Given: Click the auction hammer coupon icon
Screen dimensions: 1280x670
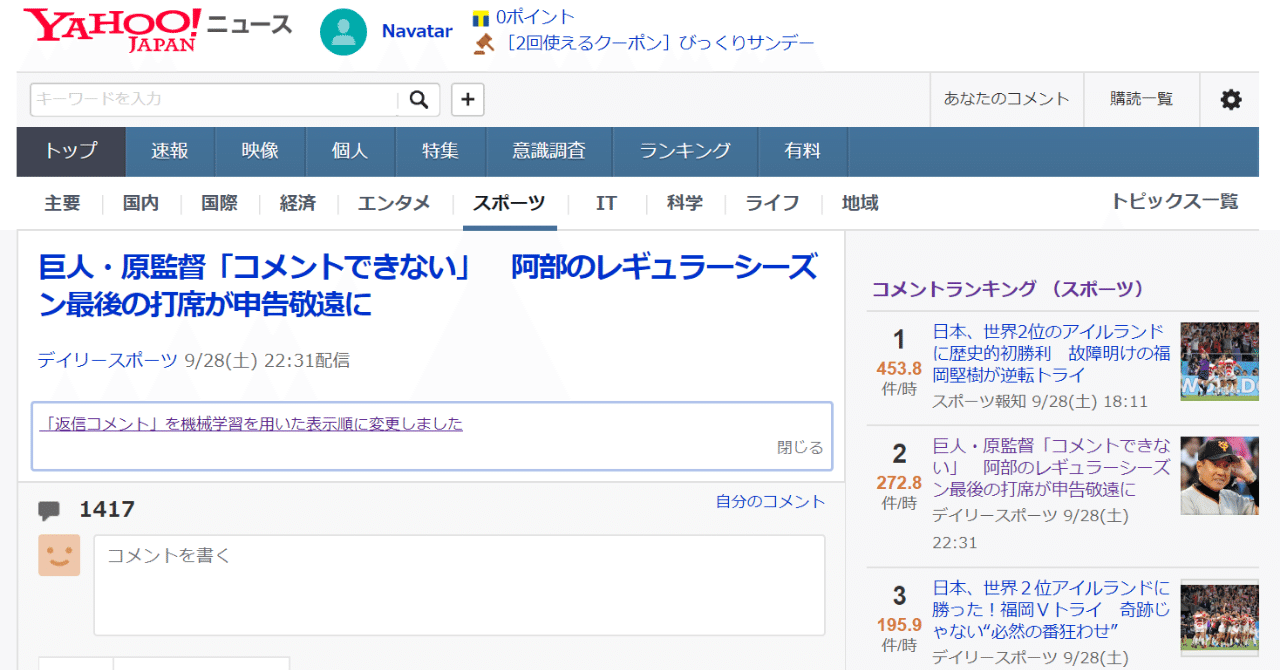Looking at the screenshot, I should [484, 43].
